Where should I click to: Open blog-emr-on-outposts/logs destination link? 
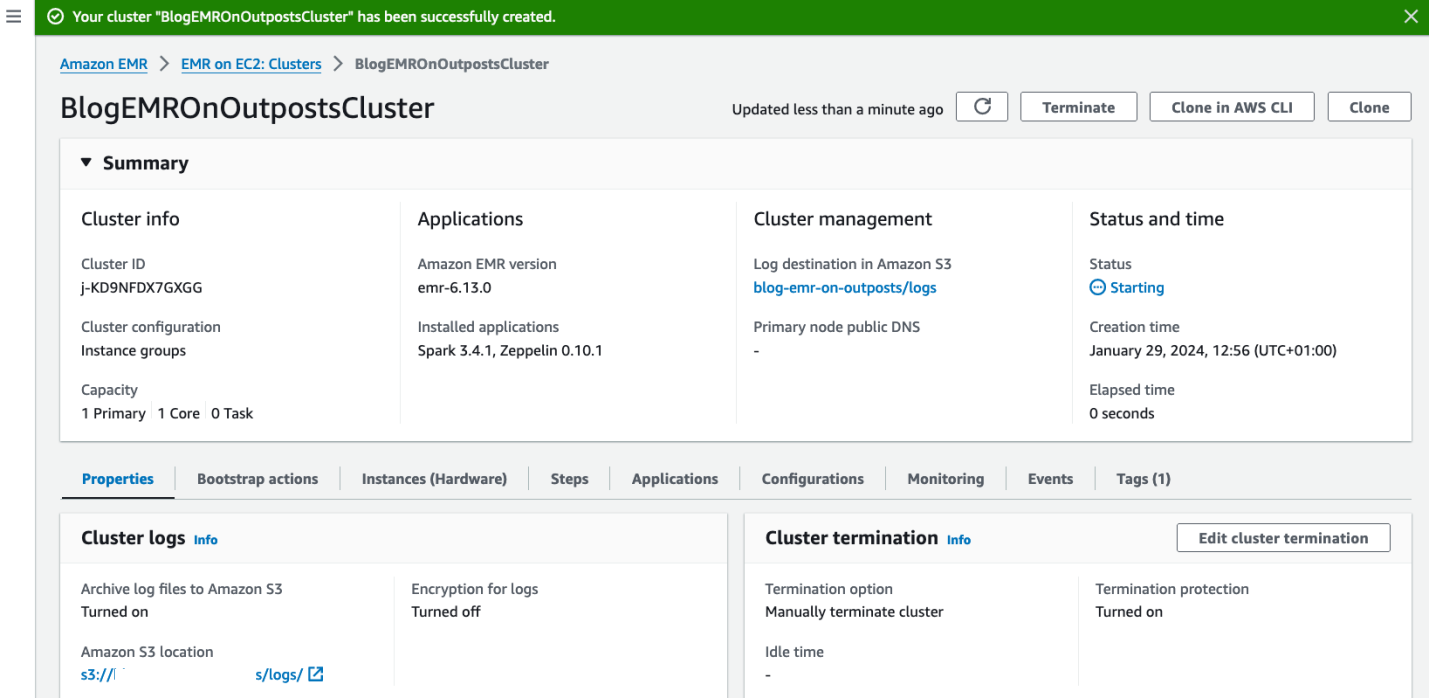click(x=845, y=287)
